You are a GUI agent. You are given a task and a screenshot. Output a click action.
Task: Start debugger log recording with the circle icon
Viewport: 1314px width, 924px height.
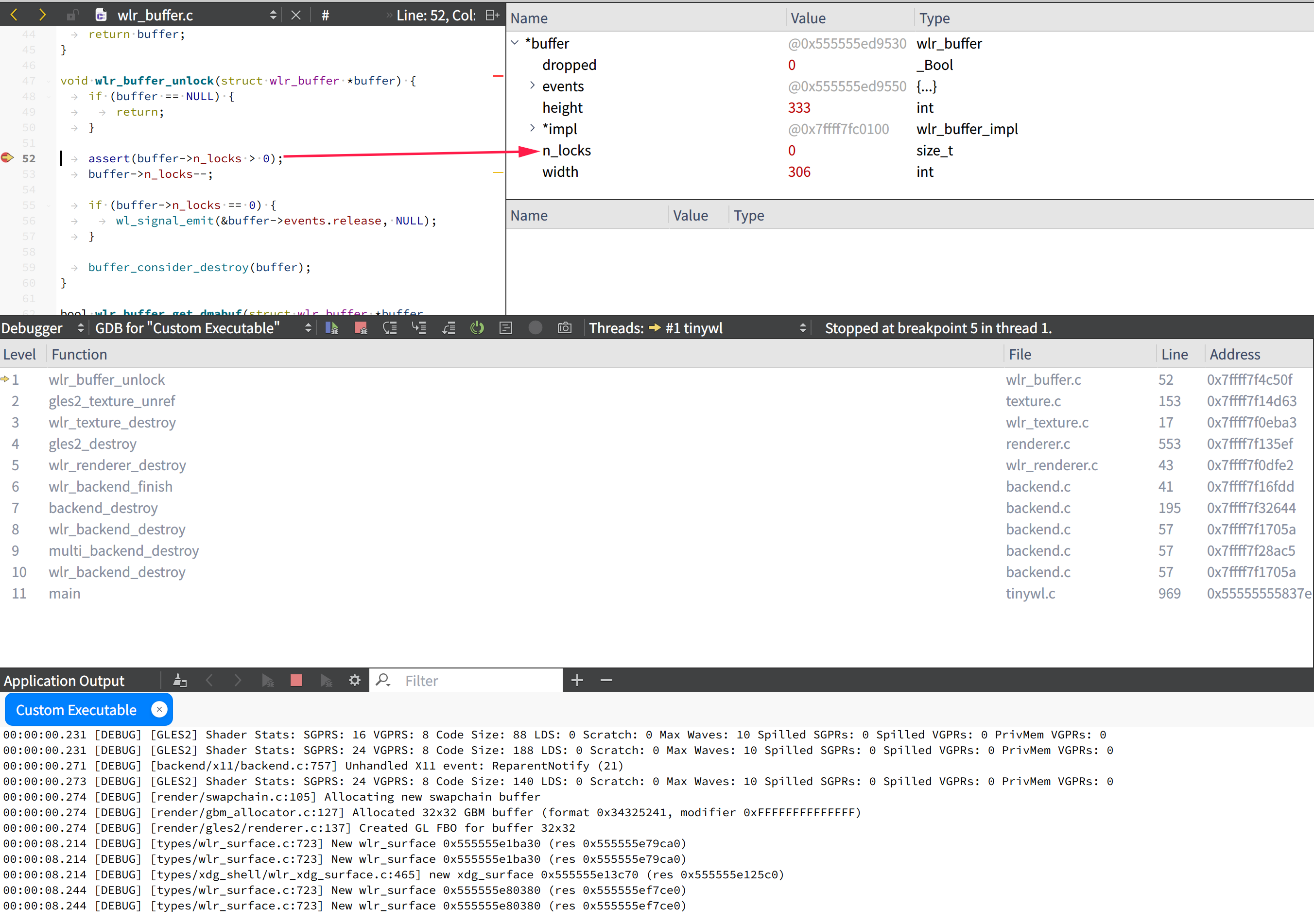click(x=535, y=328)
